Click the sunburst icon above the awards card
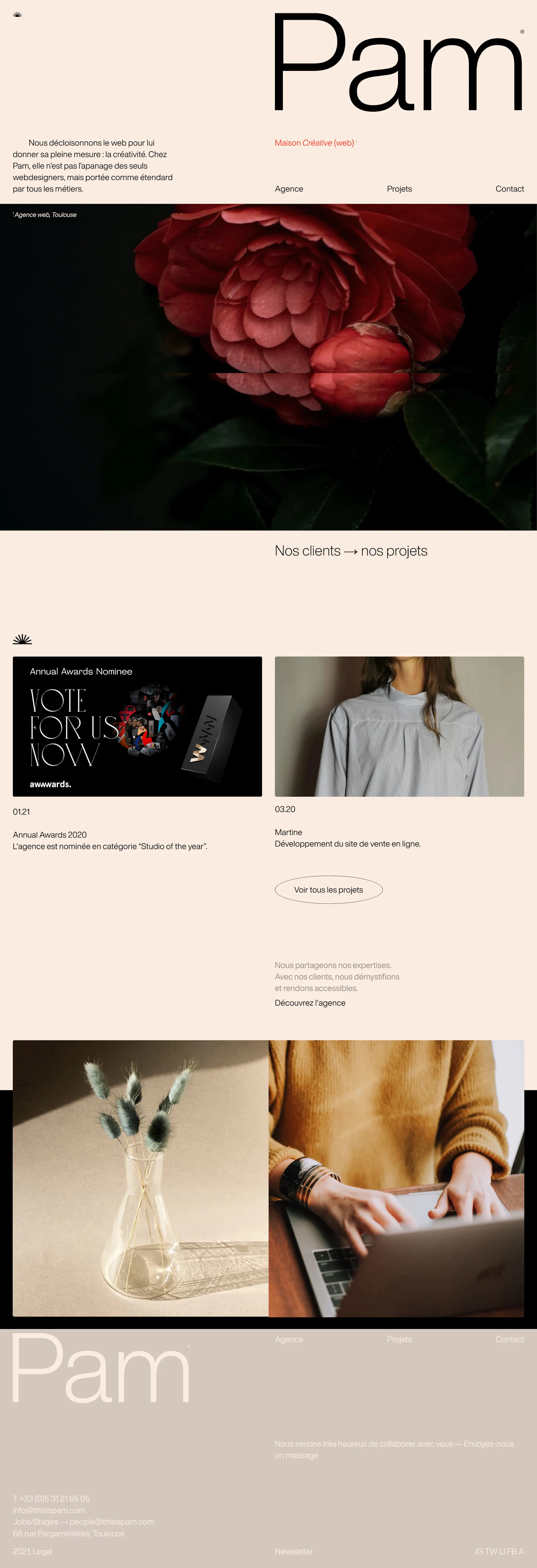This screenshot has width=537, height=1568. (x=22, y=639)
